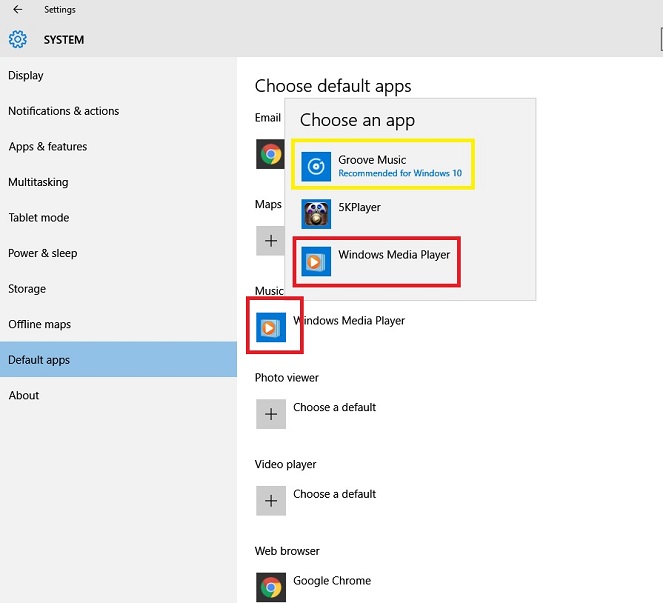This screenshot has width=663, height=603.
Task: Click Recommended for Windows 10 text
Action: 400,173
